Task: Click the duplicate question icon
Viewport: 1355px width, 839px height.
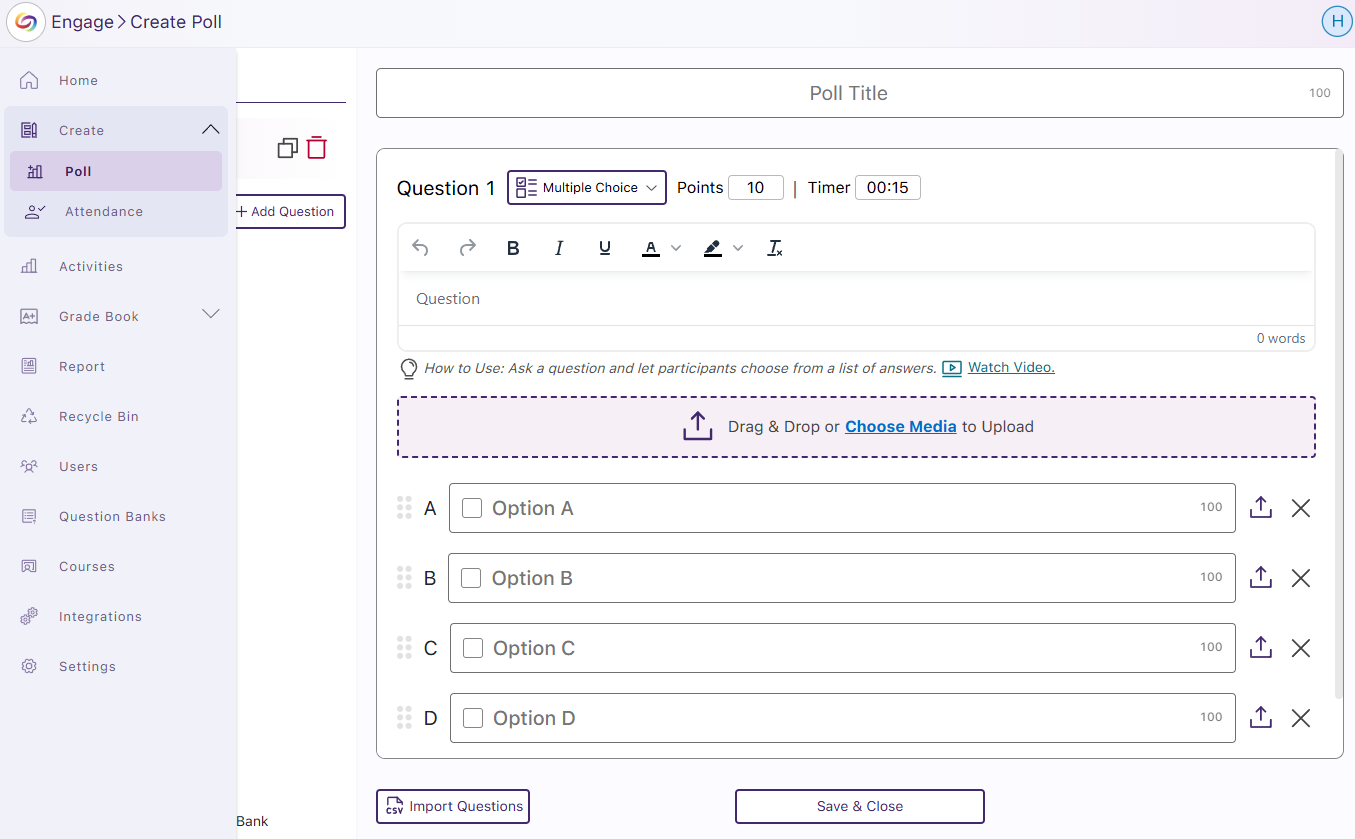Action: click(x=288, y=148)
